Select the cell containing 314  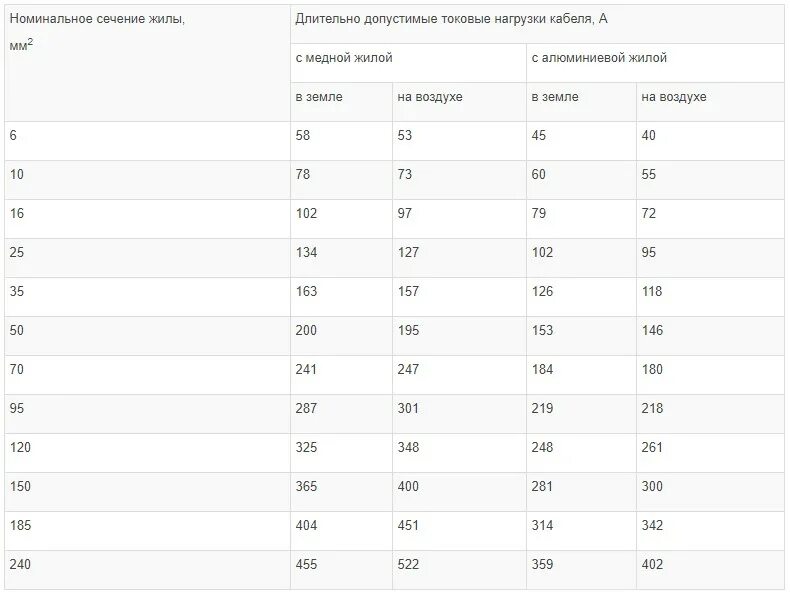[581, 531]
